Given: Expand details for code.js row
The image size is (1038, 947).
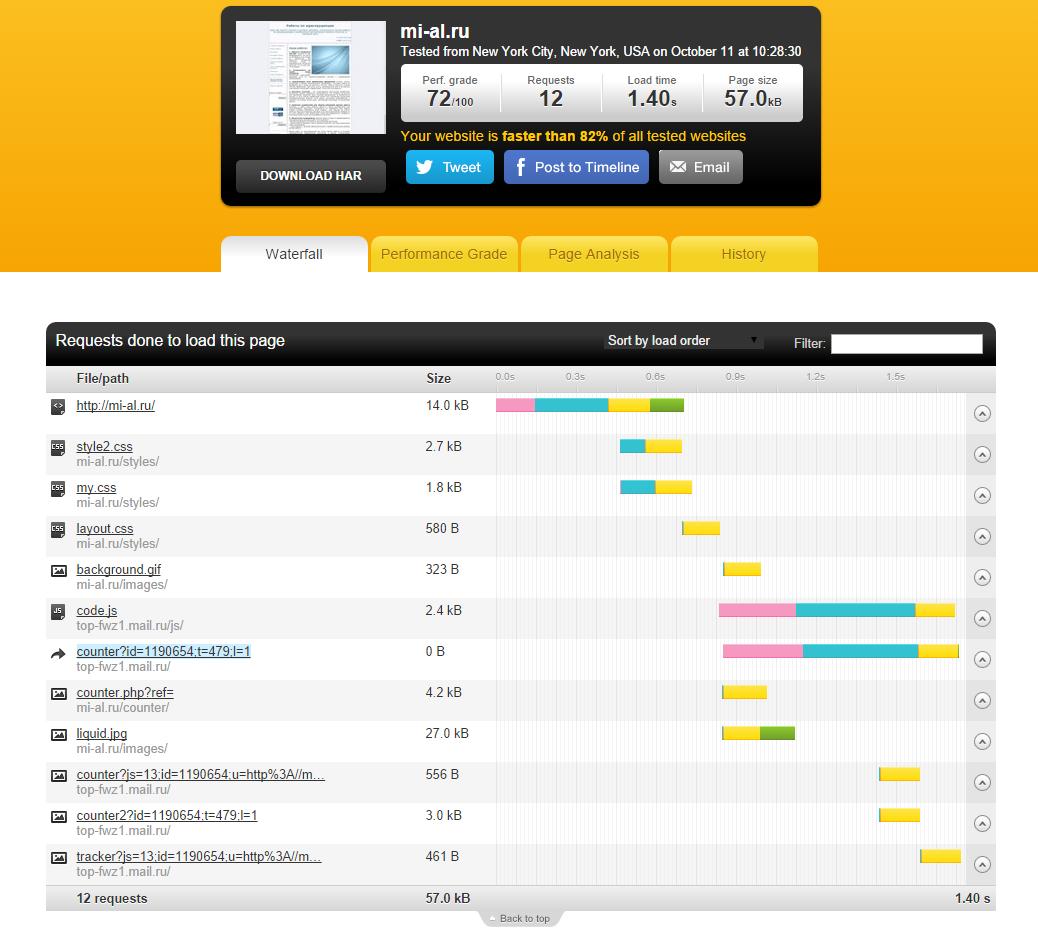Looking at the screenshot, I should pyautogui.click(x=982, y=619).
